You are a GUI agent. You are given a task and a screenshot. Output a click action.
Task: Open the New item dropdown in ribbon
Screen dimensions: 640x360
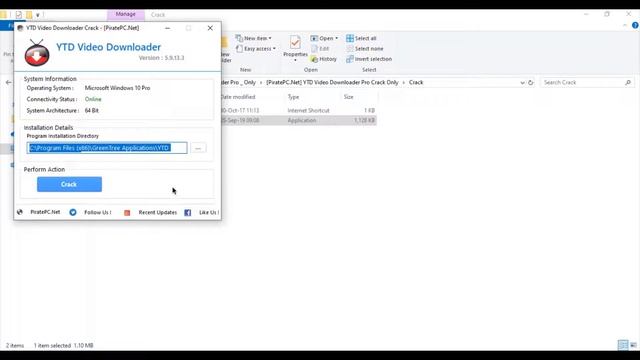click(253, 38)
